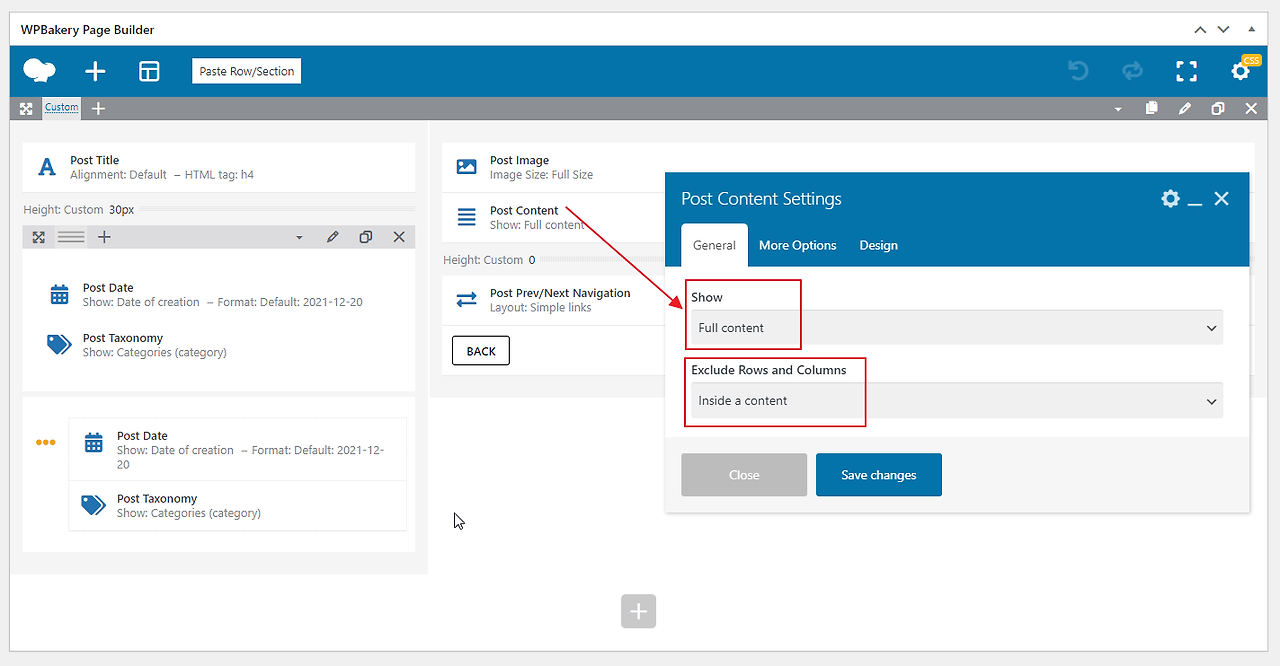Click the Image Size: Full Size text
This screenshot has width=1280, height=666.
541,175
